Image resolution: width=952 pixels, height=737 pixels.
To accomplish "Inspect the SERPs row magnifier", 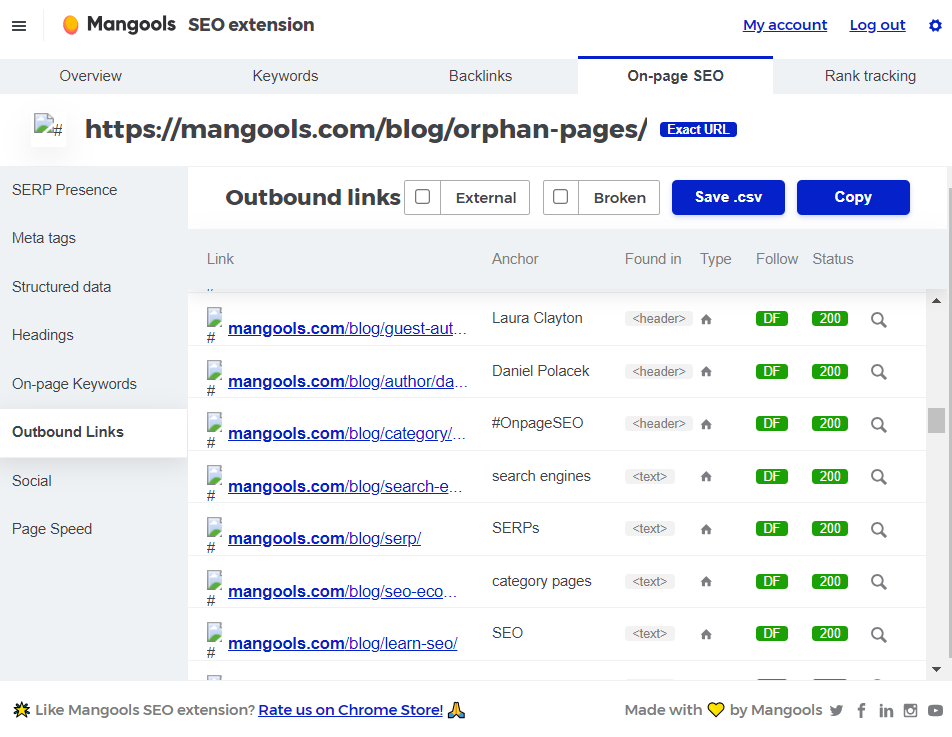I will [879, 529].
